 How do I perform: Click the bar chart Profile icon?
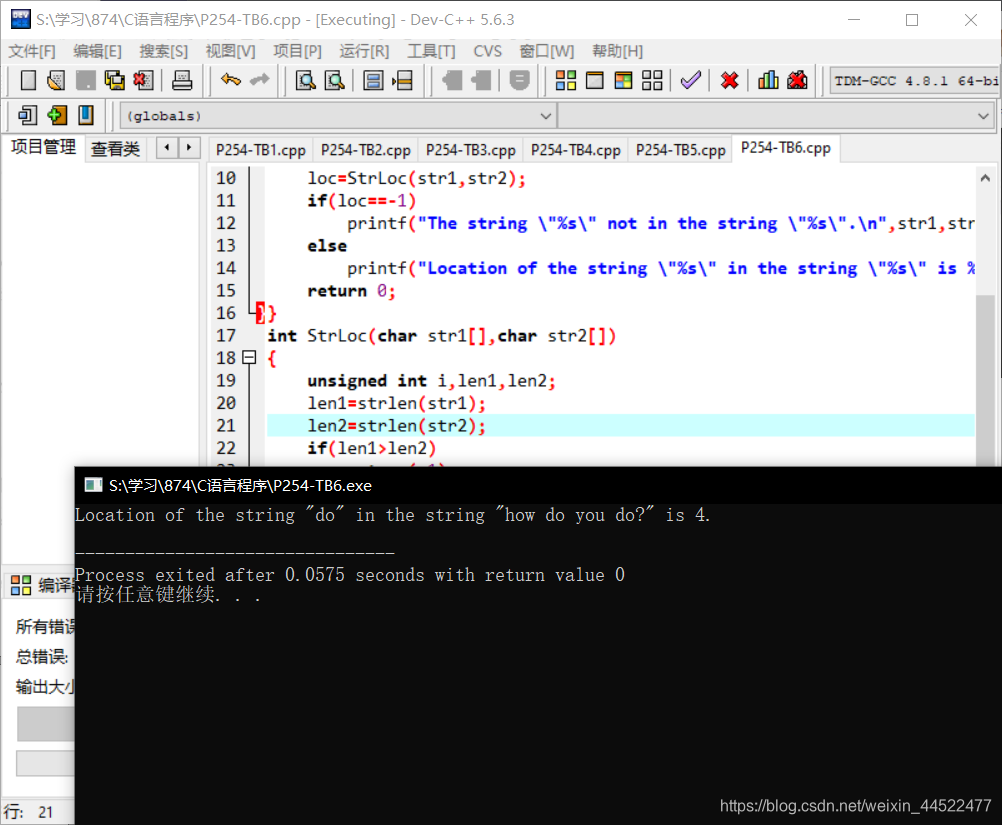768,81
